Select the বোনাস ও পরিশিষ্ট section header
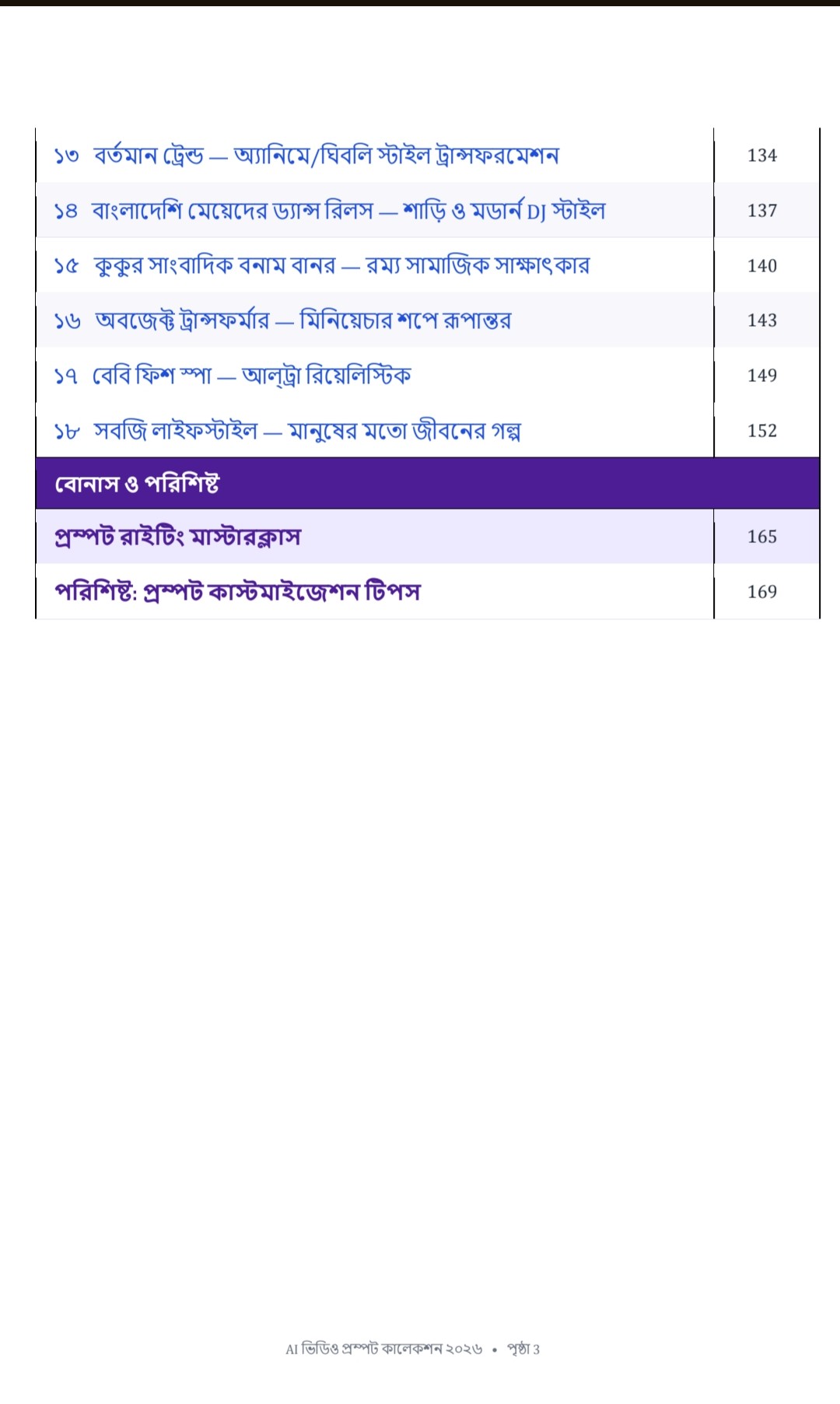Image resolution: width=840 pixels, height=1404 pixels. (428, 483)
